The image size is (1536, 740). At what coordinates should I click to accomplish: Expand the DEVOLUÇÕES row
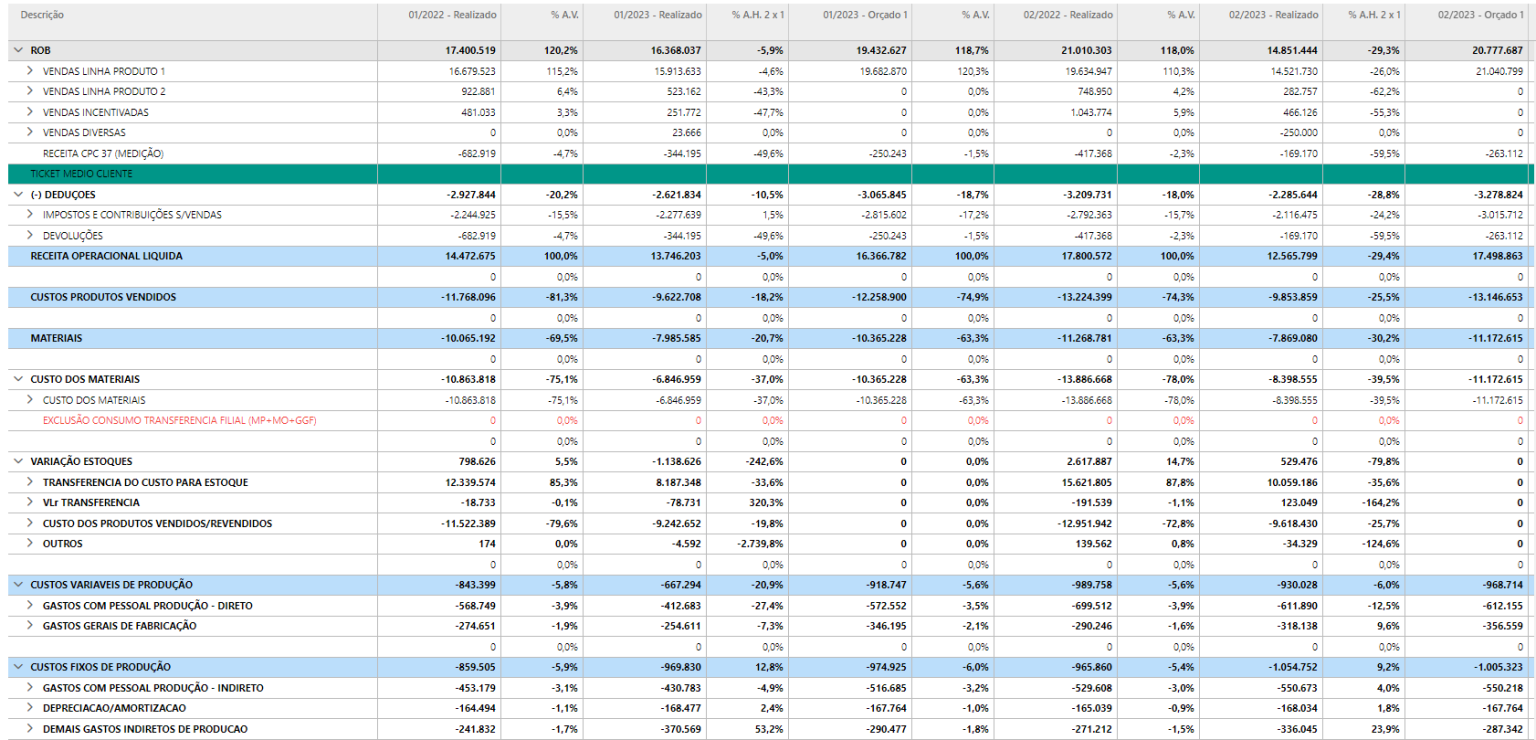(30, 235)
